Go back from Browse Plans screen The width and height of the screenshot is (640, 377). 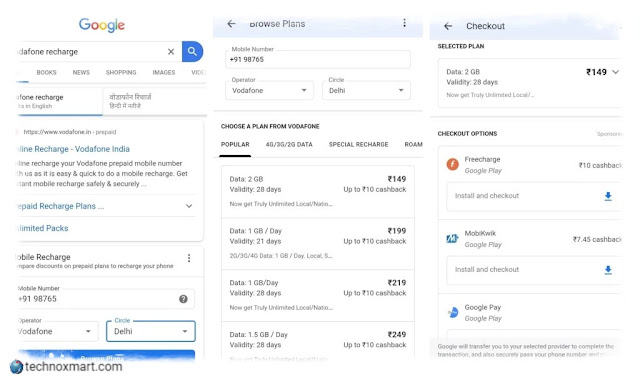click(x=231, y=24)
